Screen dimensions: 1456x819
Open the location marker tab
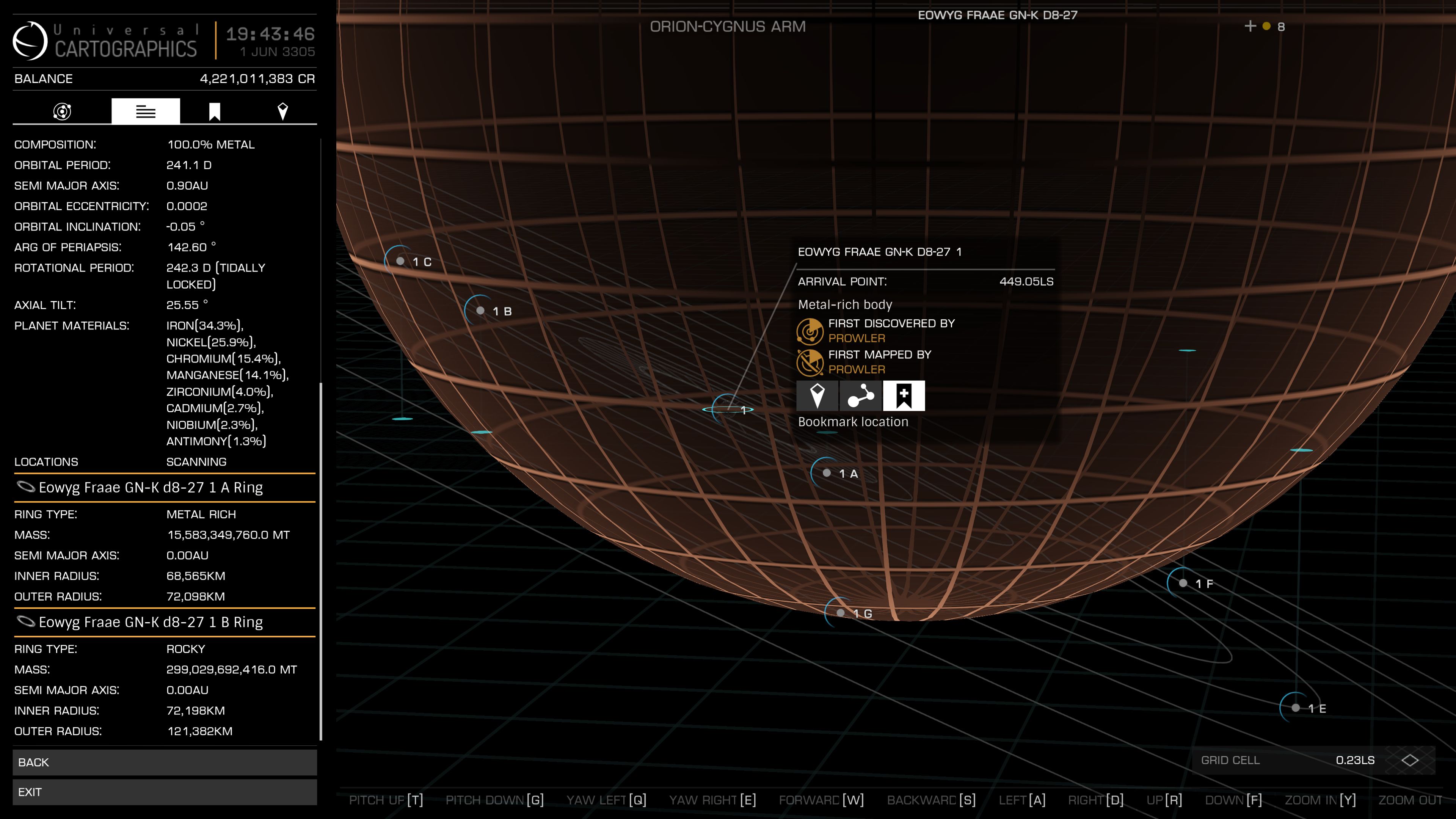(282, 111)
